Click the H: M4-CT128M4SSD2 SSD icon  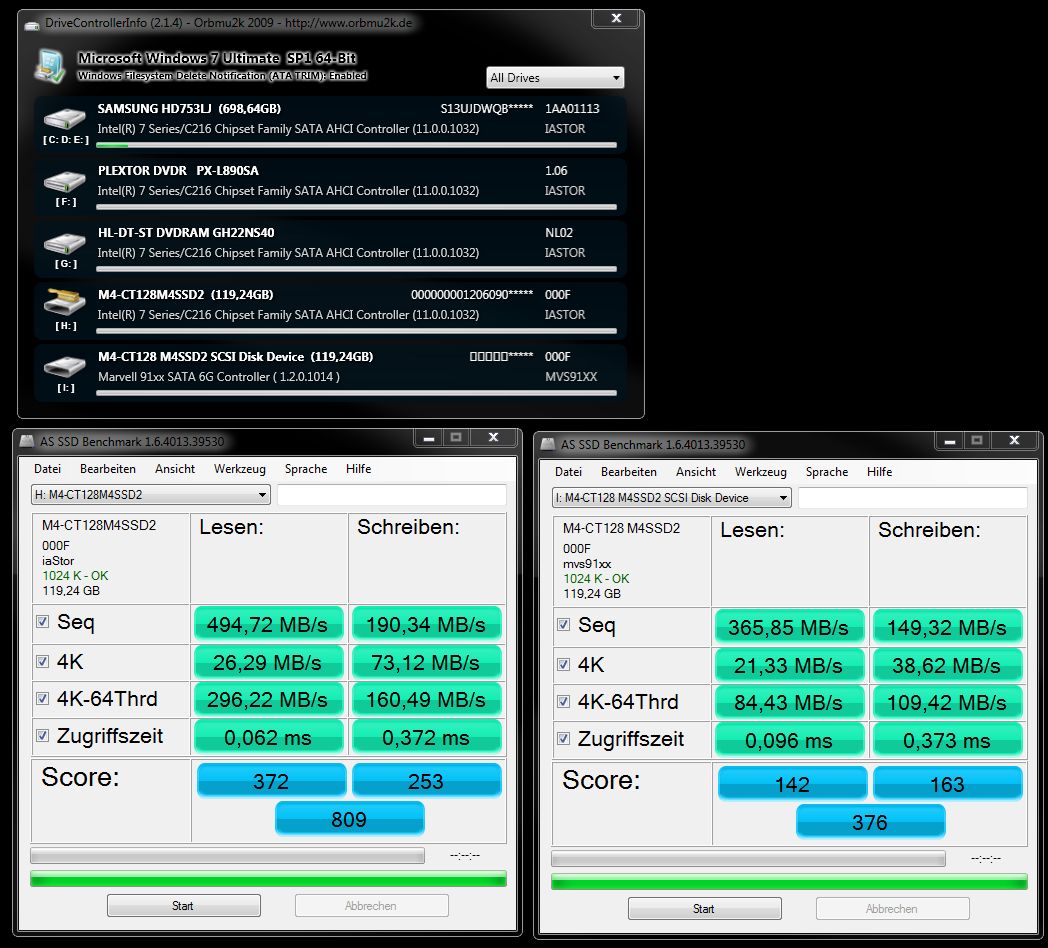pos(64,302)
